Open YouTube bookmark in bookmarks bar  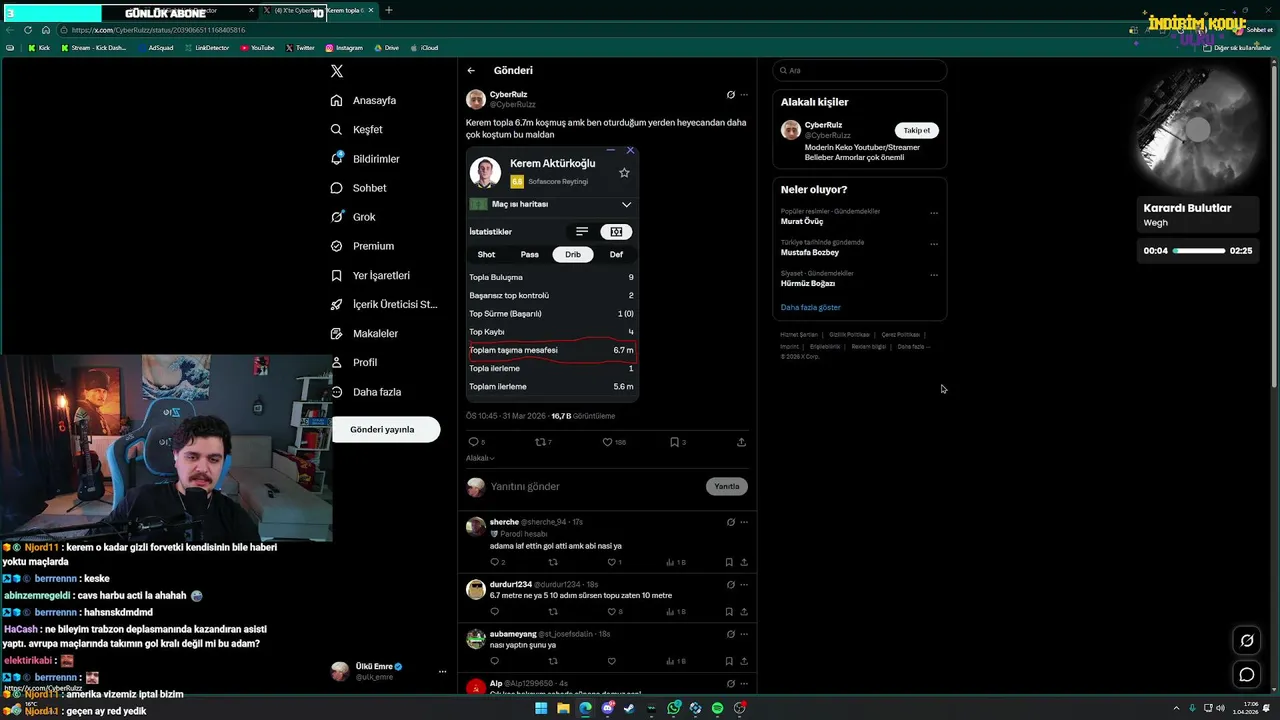point(257,48)
